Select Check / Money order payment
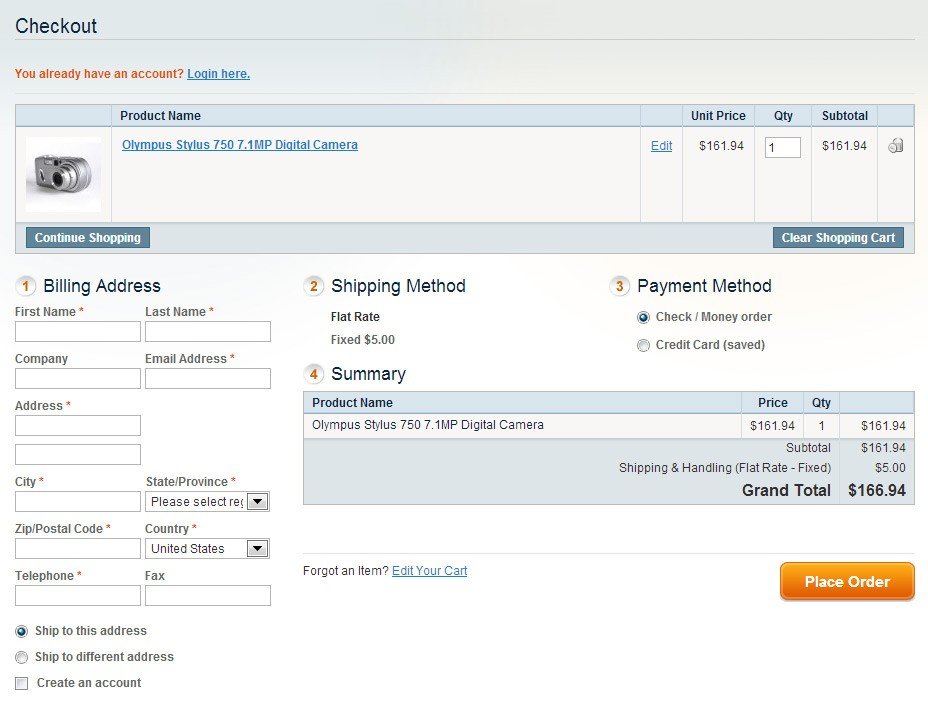Screen dimensions: 928x708 coord(643,317)
